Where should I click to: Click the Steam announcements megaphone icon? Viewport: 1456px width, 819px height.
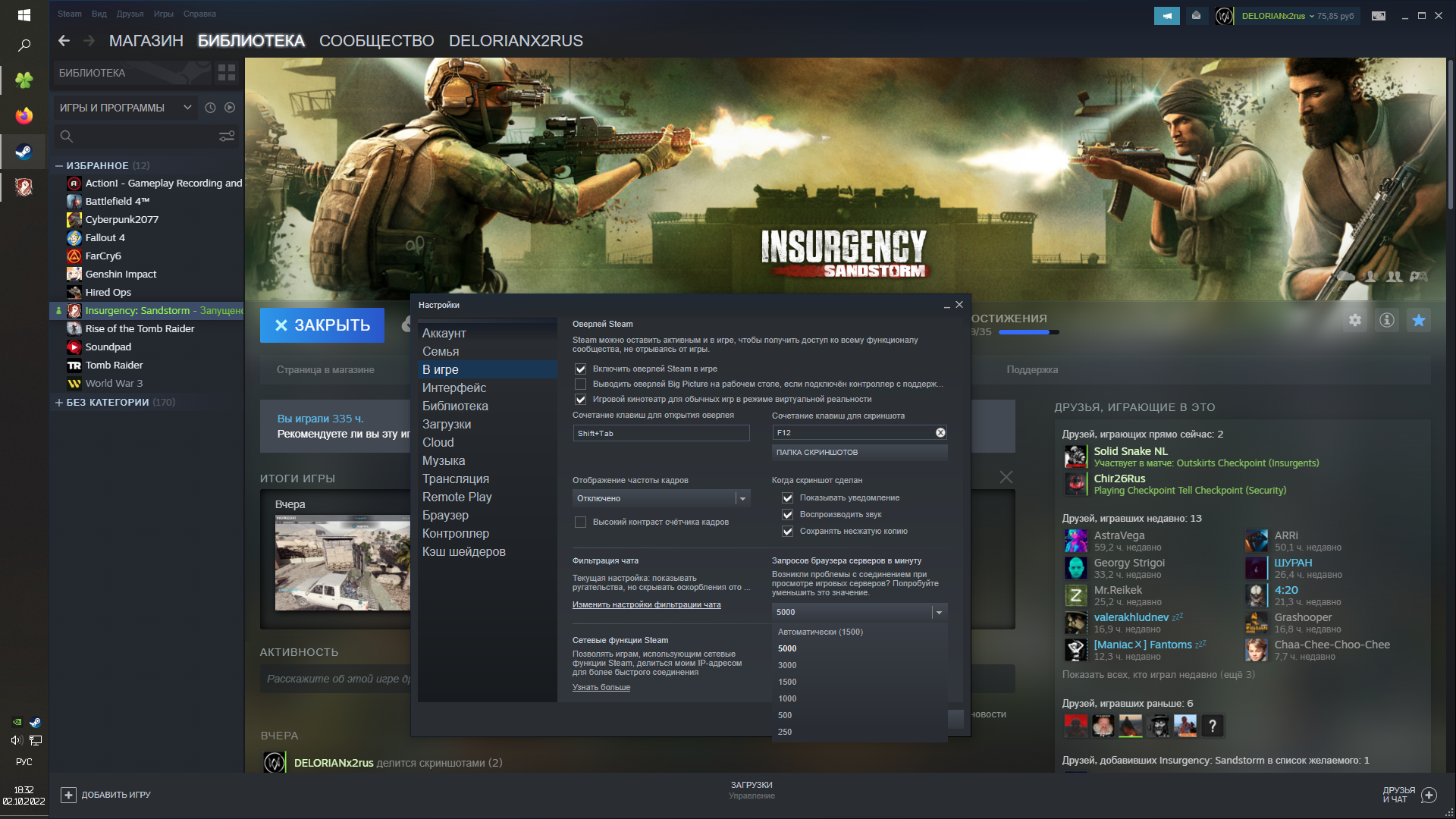[1167, 16]
